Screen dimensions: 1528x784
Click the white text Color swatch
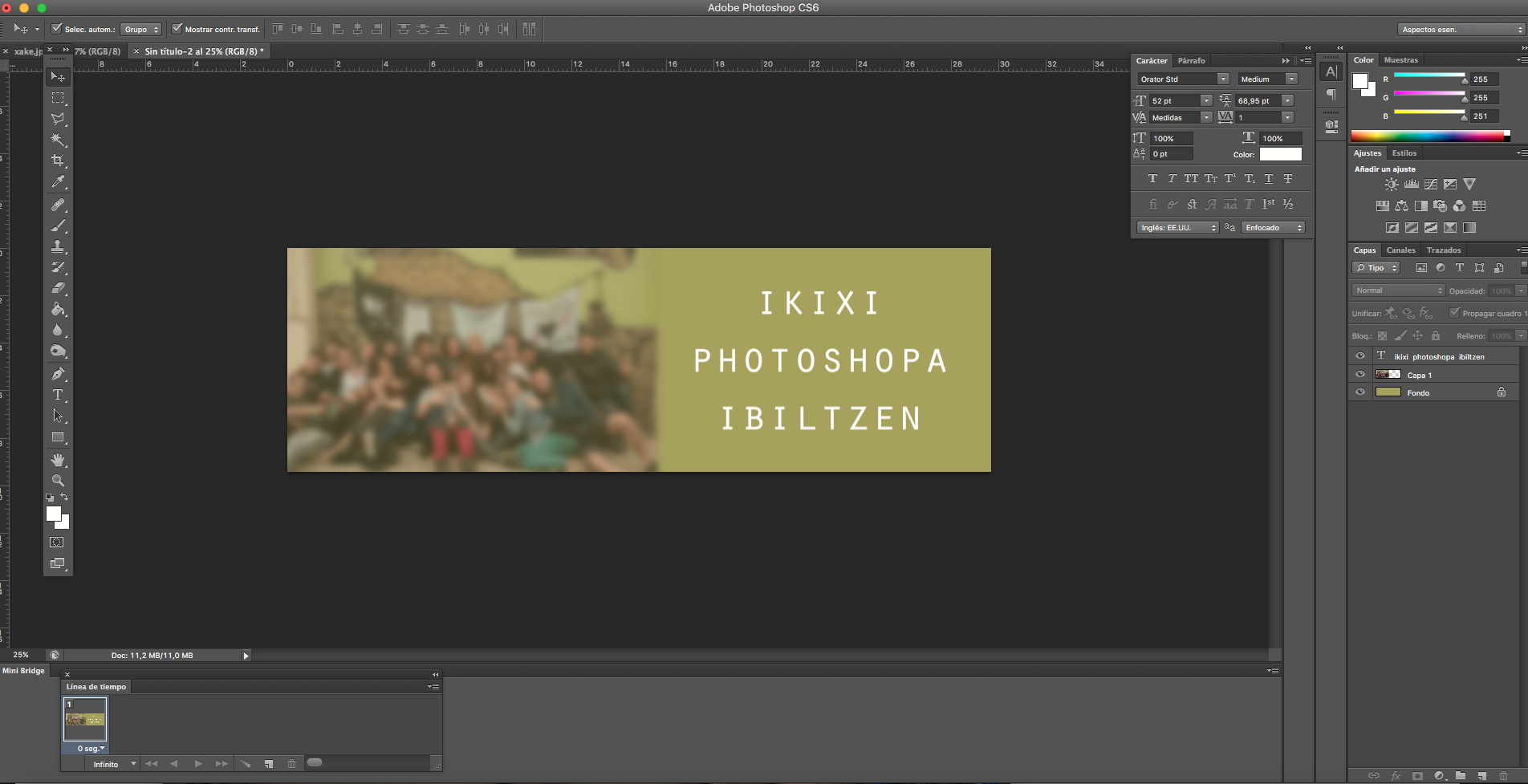pos(1281,154)
